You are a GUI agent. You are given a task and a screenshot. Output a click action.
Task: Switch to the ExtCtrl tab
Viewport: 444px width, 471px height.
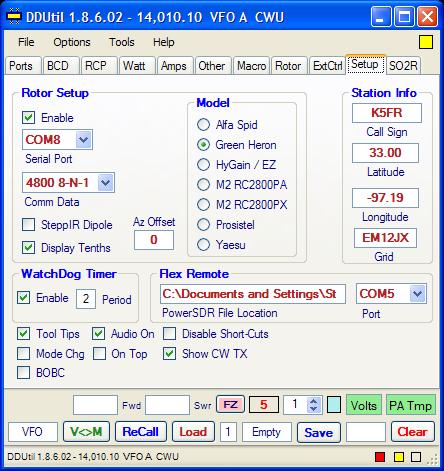click(x=327, y=66)
